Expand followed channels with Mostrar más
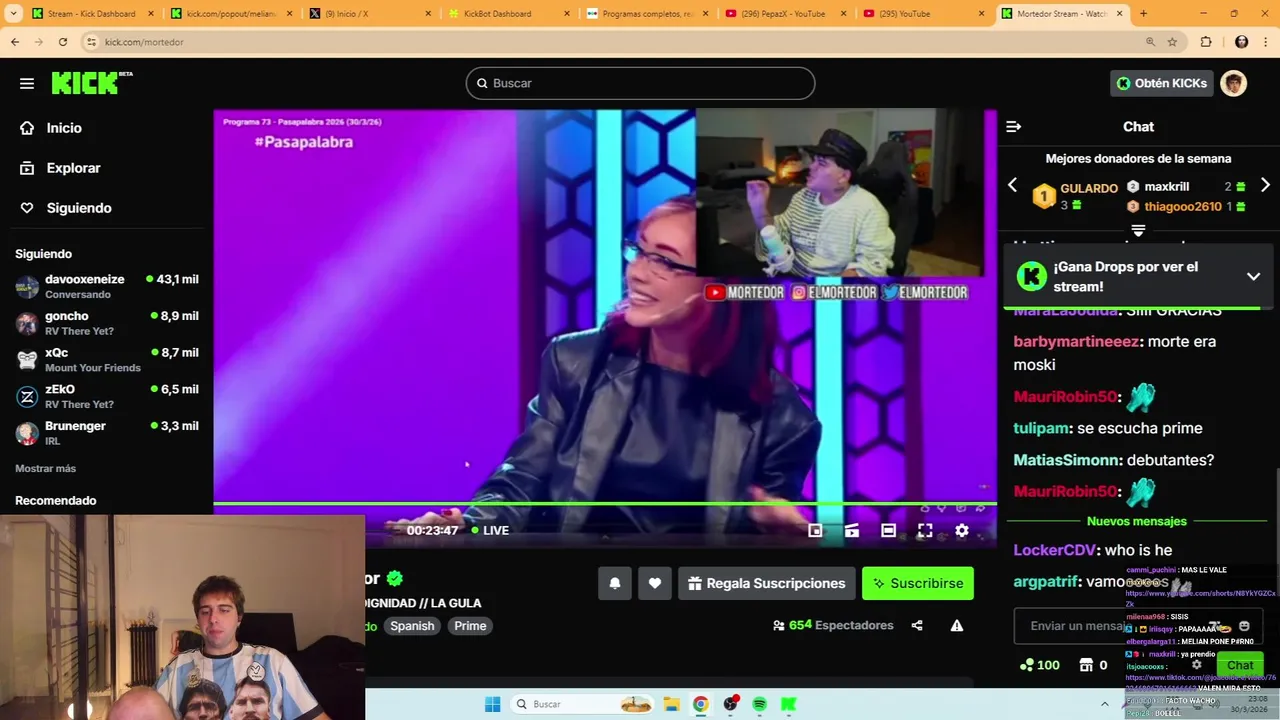 tap(45, 468)
